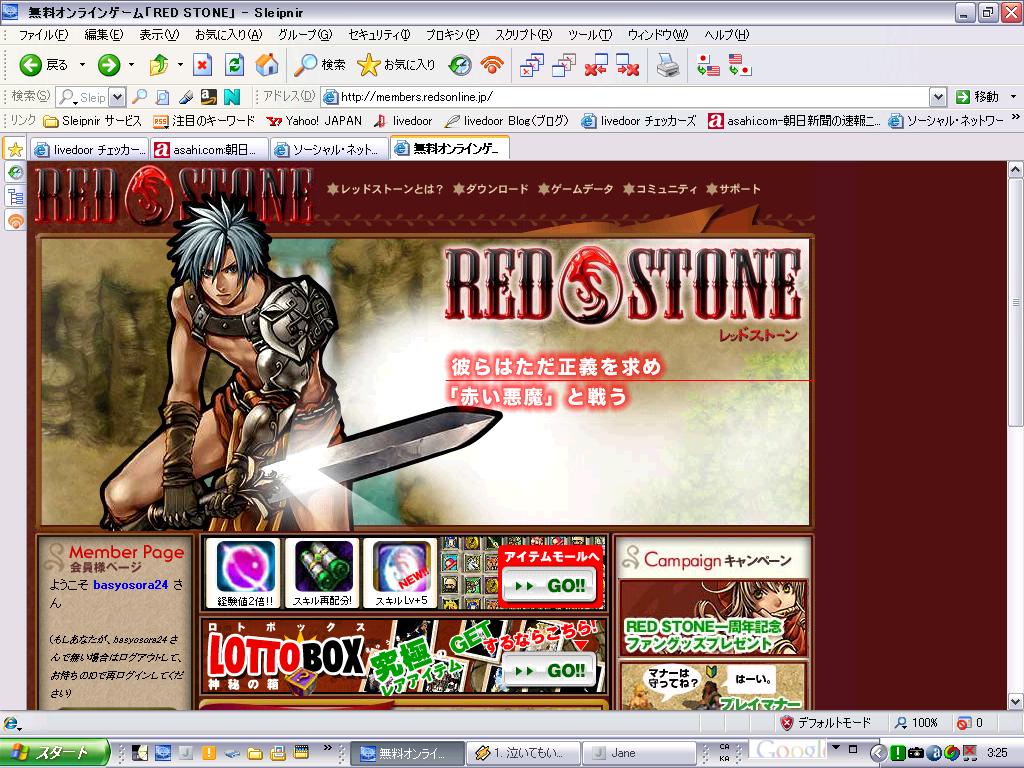1024x768 pixels.
Task: Click the green forward arrow button
Action: [109, 65]
